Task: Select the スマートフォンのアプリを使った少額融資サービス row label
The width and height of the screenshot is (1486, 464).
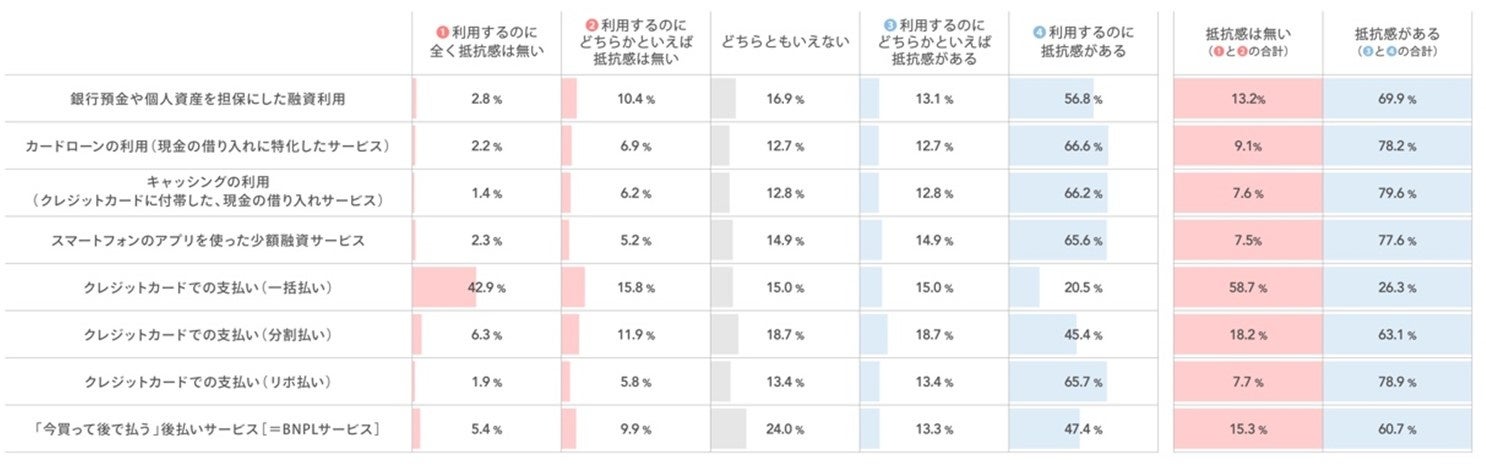Action: click(207, 240)
